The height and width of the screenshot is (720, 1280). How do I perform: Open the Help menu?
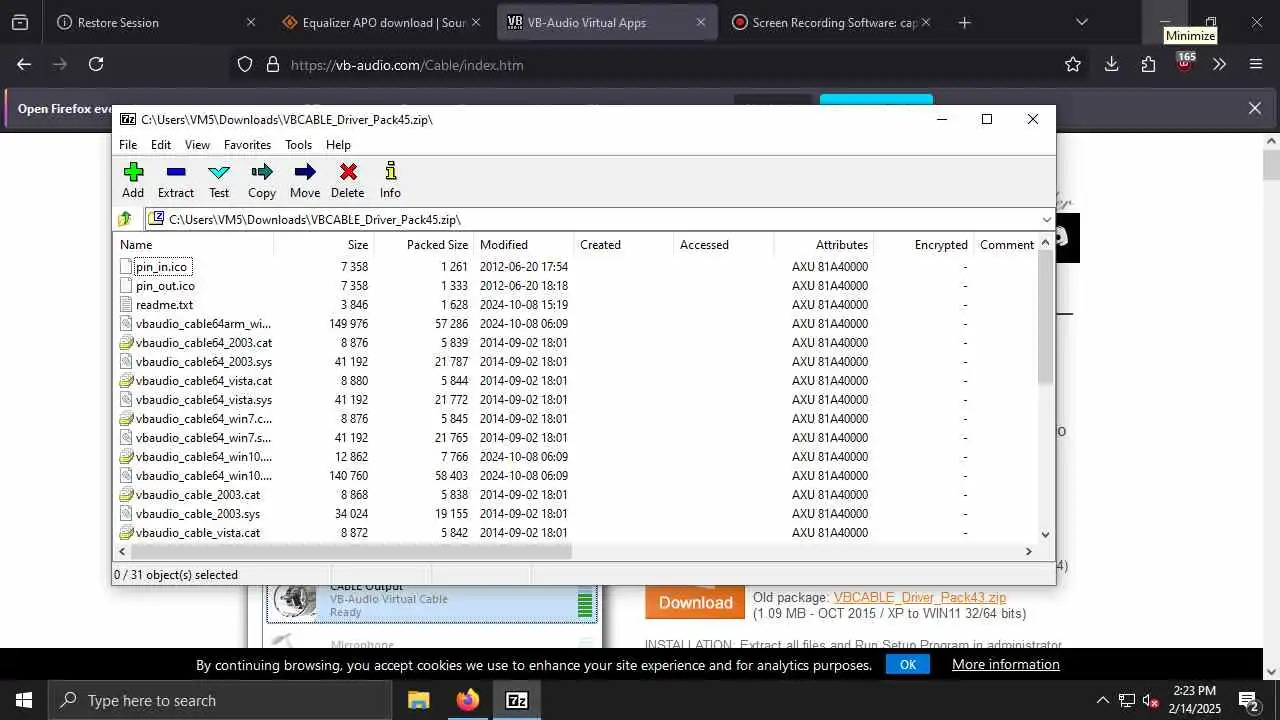point(338,144)
